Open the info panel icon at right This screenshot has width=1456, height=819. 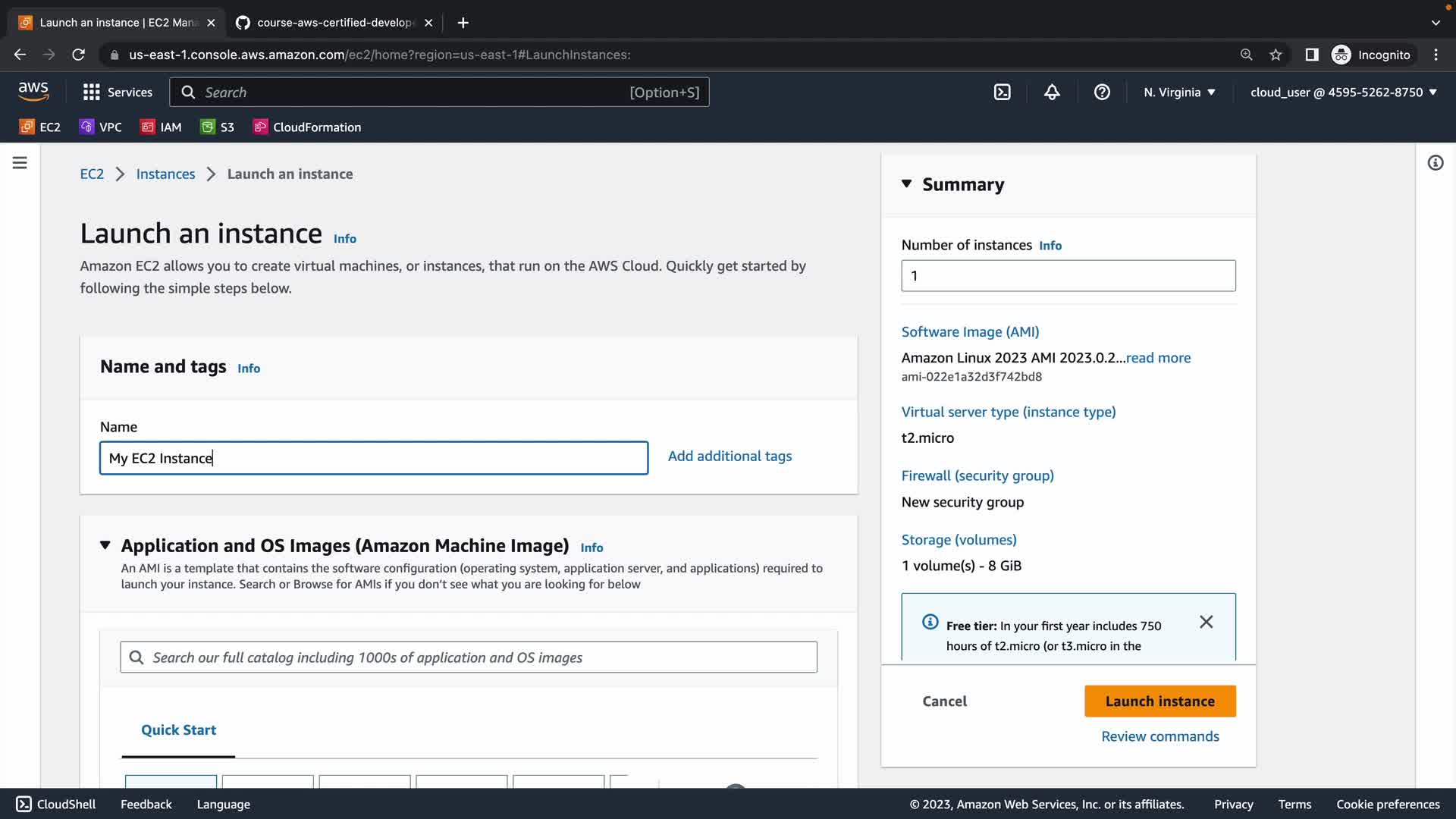1435,163
